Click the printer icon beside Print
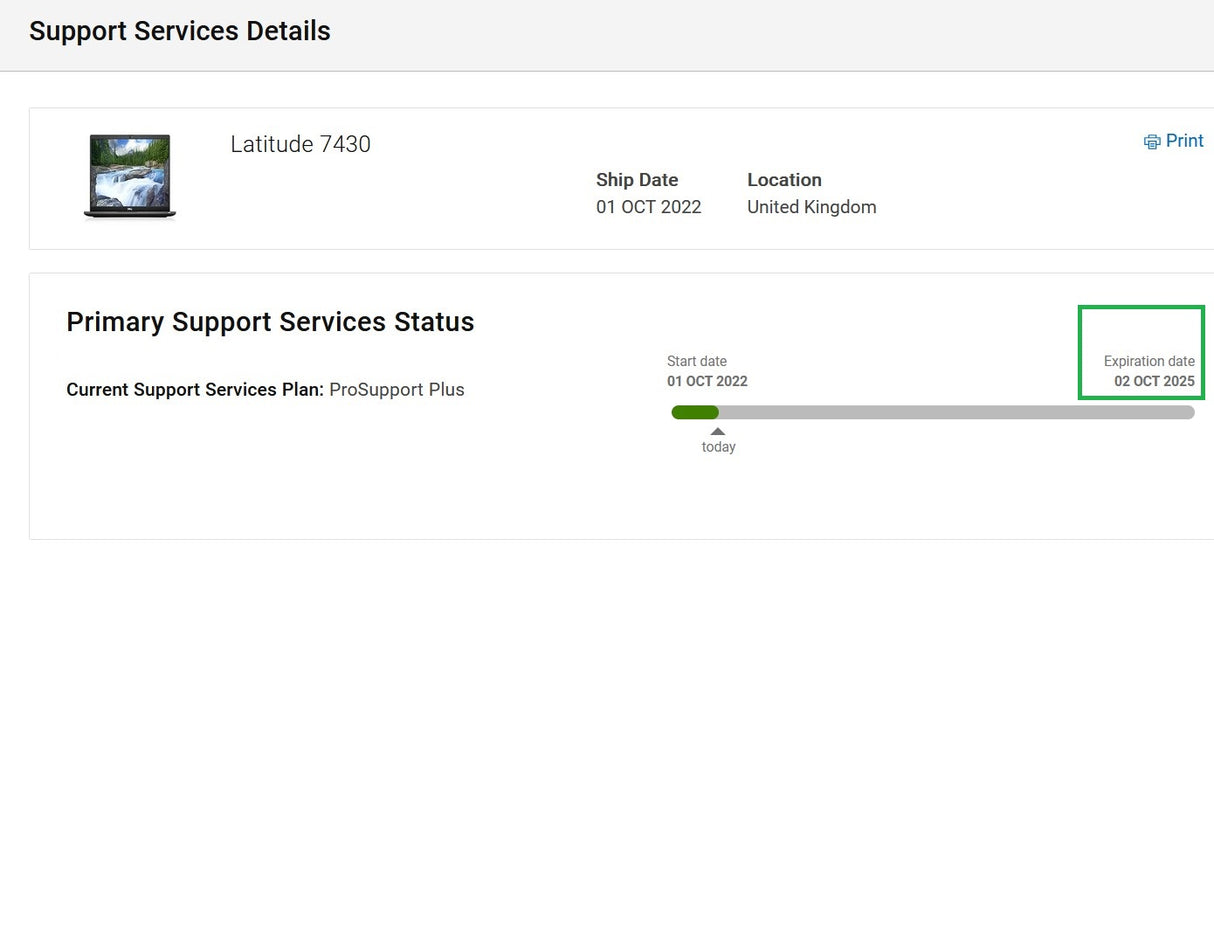 pyautogui.click(x=1152, y=142)
